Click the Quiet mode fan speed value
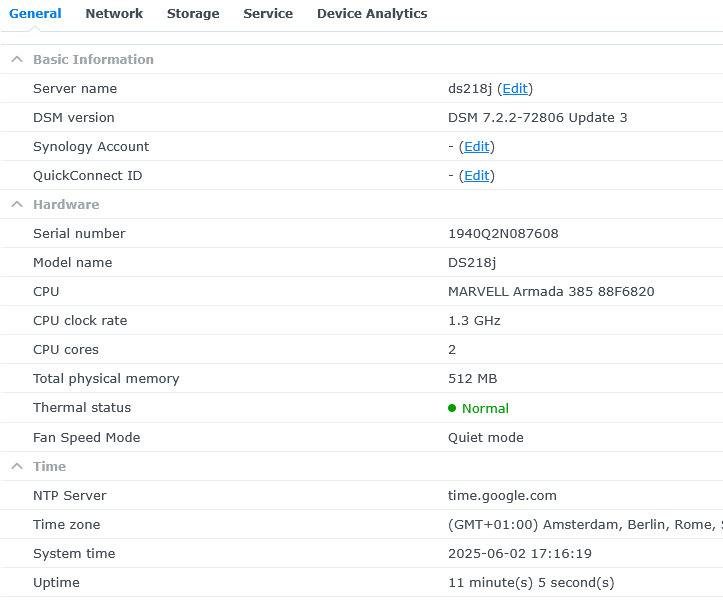Image resolution: width=723 pixels, height=605 pixels. tap(486, 437)
